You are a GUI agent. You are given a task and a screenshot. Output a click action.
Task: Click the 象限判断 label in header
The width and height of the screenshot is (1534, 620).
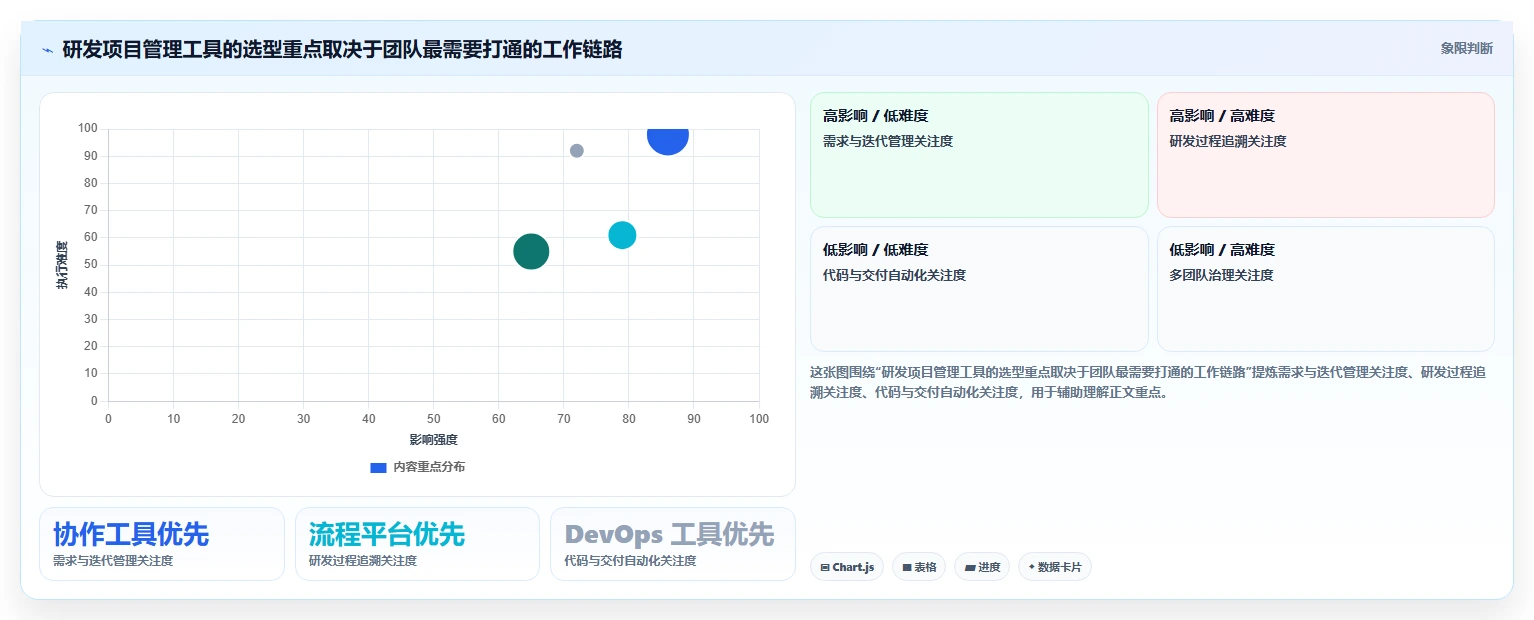[x=1466, y=48]
